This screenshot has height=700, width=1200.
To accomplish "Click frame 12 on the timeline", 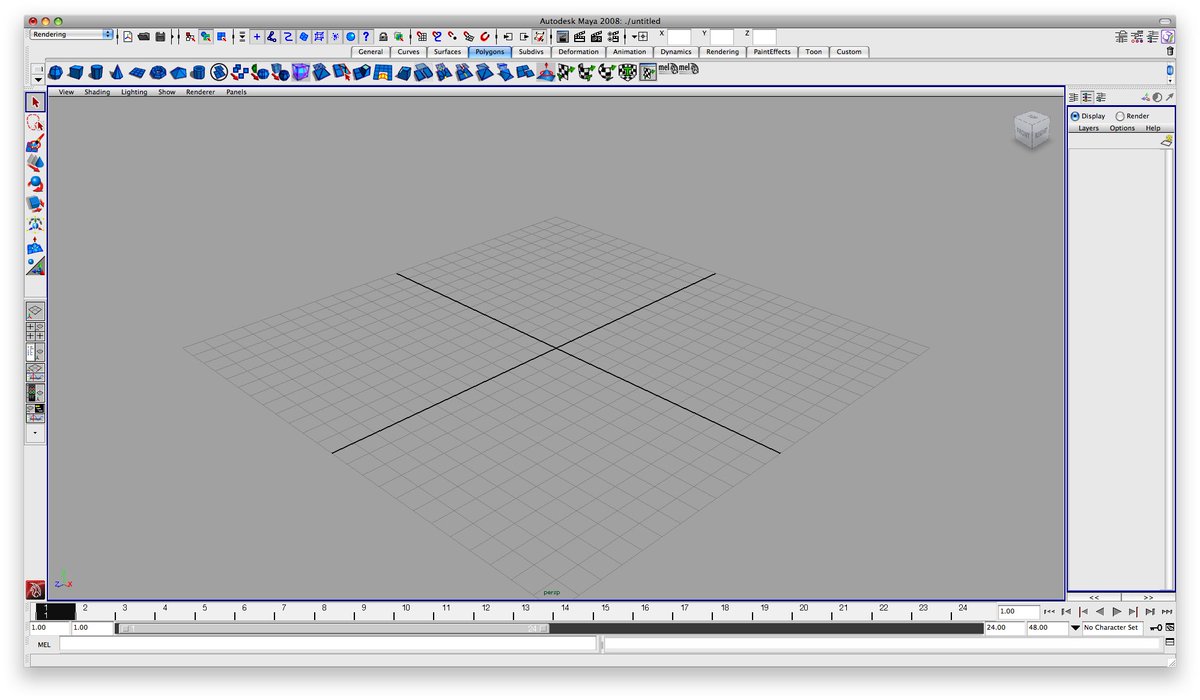I will click(486, 611).
